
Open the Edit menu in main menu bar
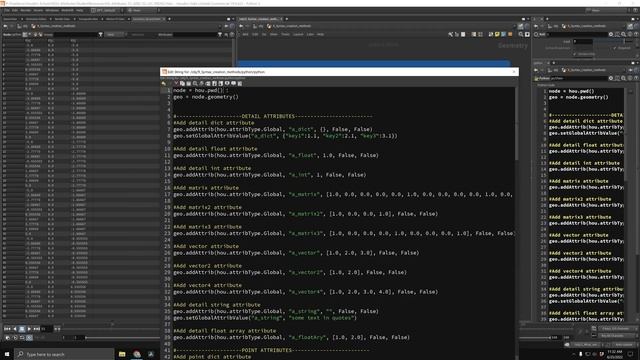point(15,10)
